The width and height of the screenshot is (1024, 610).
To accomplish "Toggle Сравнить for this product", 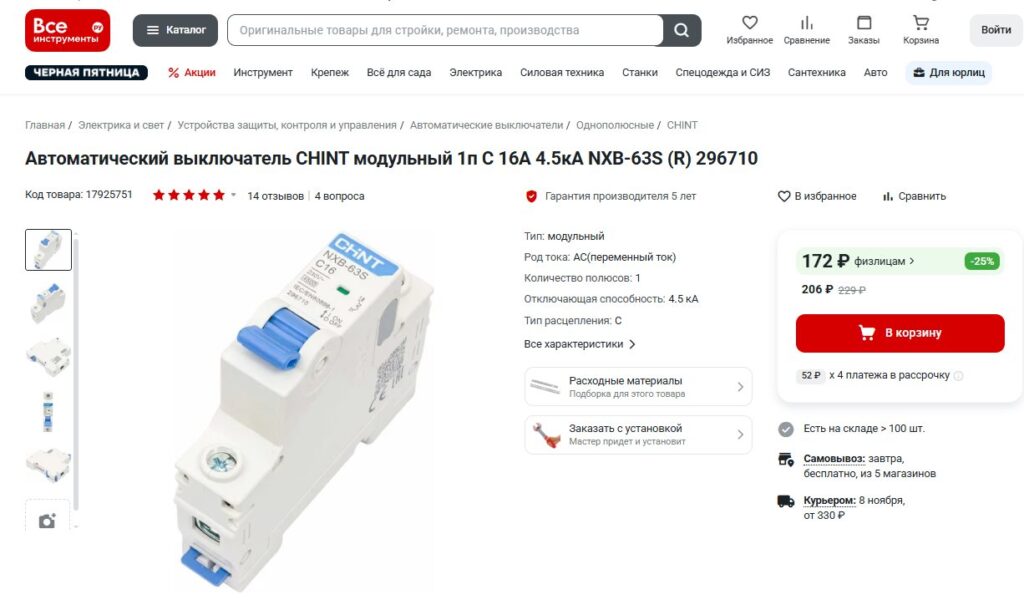I will pyautogui.click(x=914, y=196).
